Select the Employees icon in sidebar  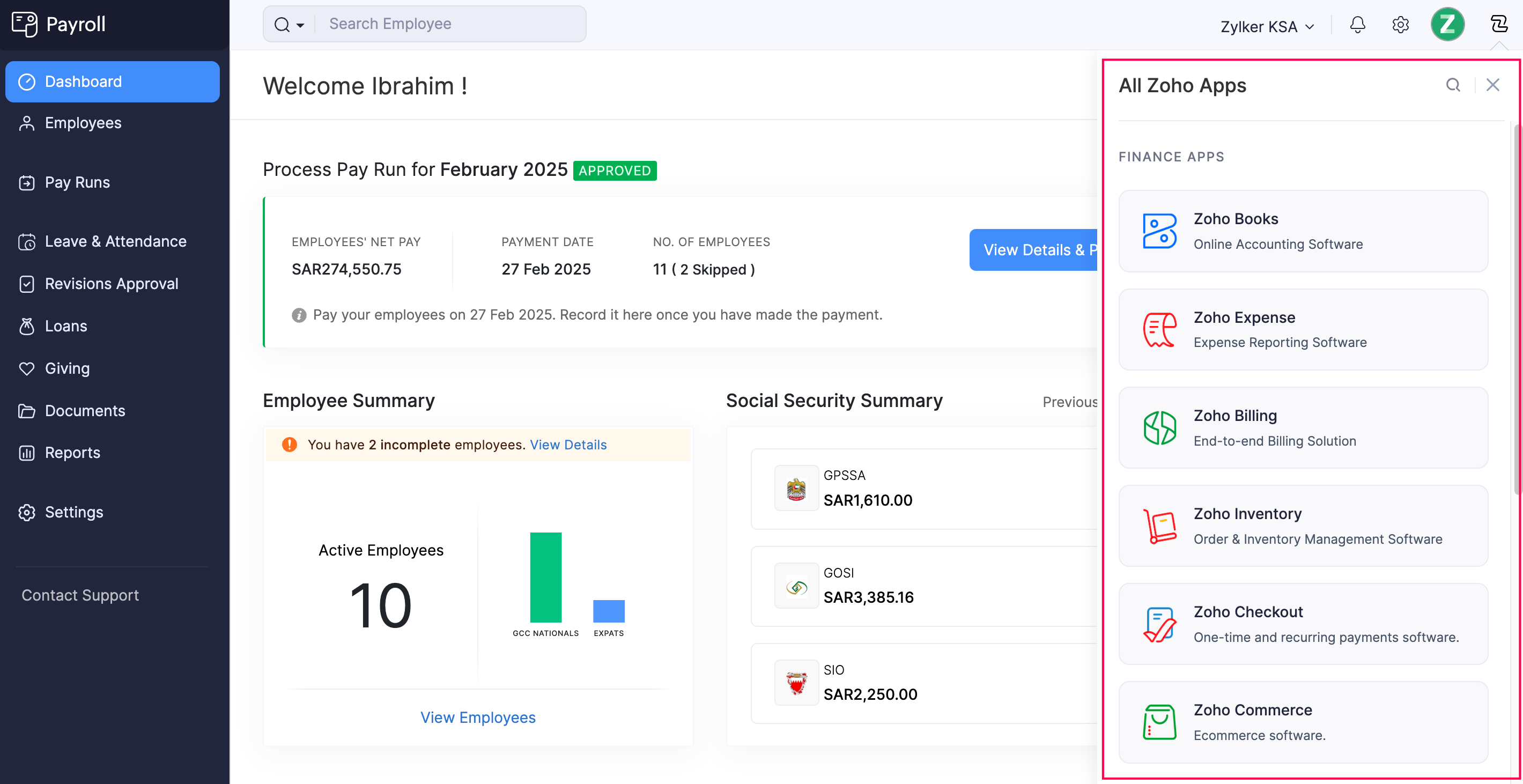[x=27, y=123]
